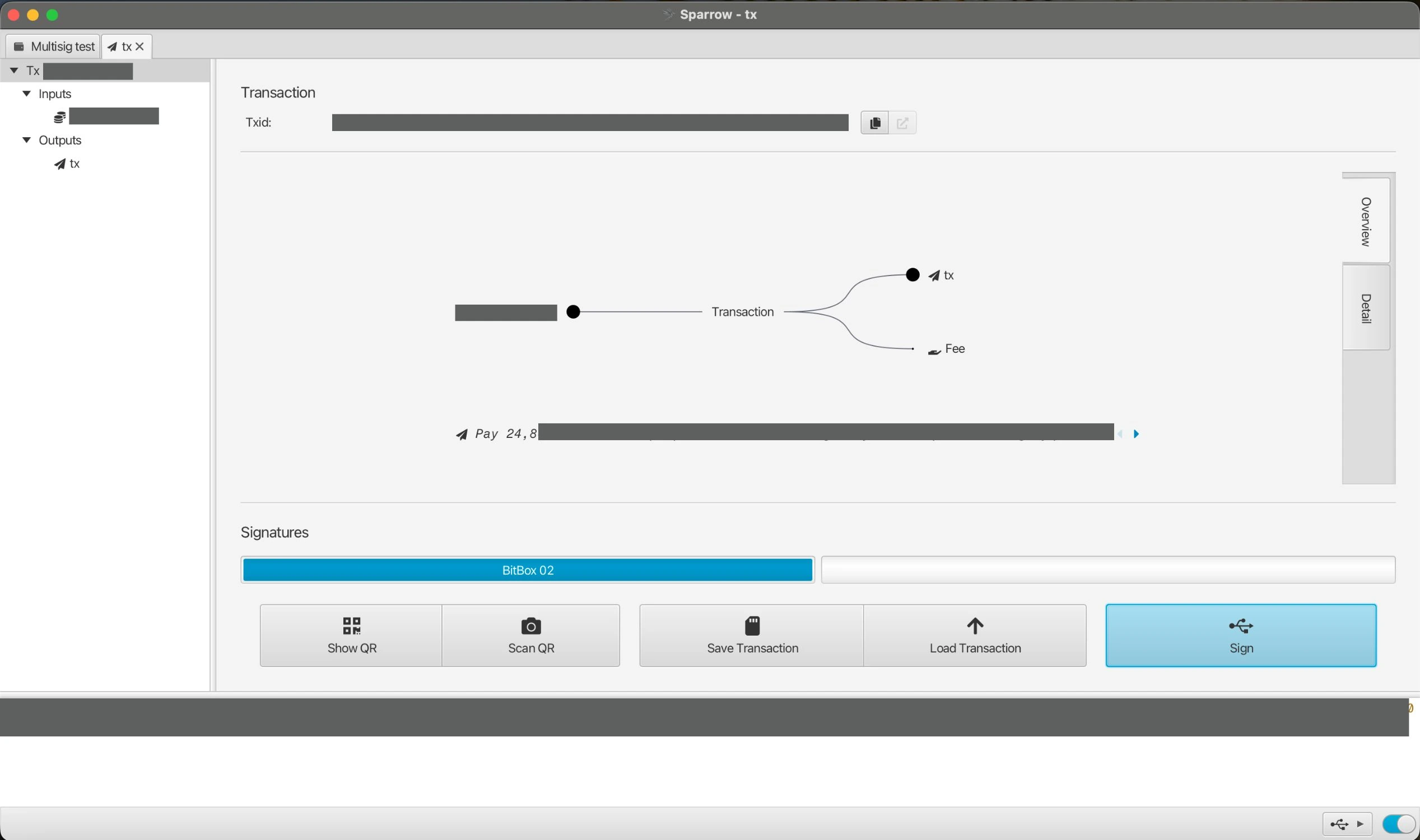
Task: Click the Save Transaction button
Action: [751, 635]
